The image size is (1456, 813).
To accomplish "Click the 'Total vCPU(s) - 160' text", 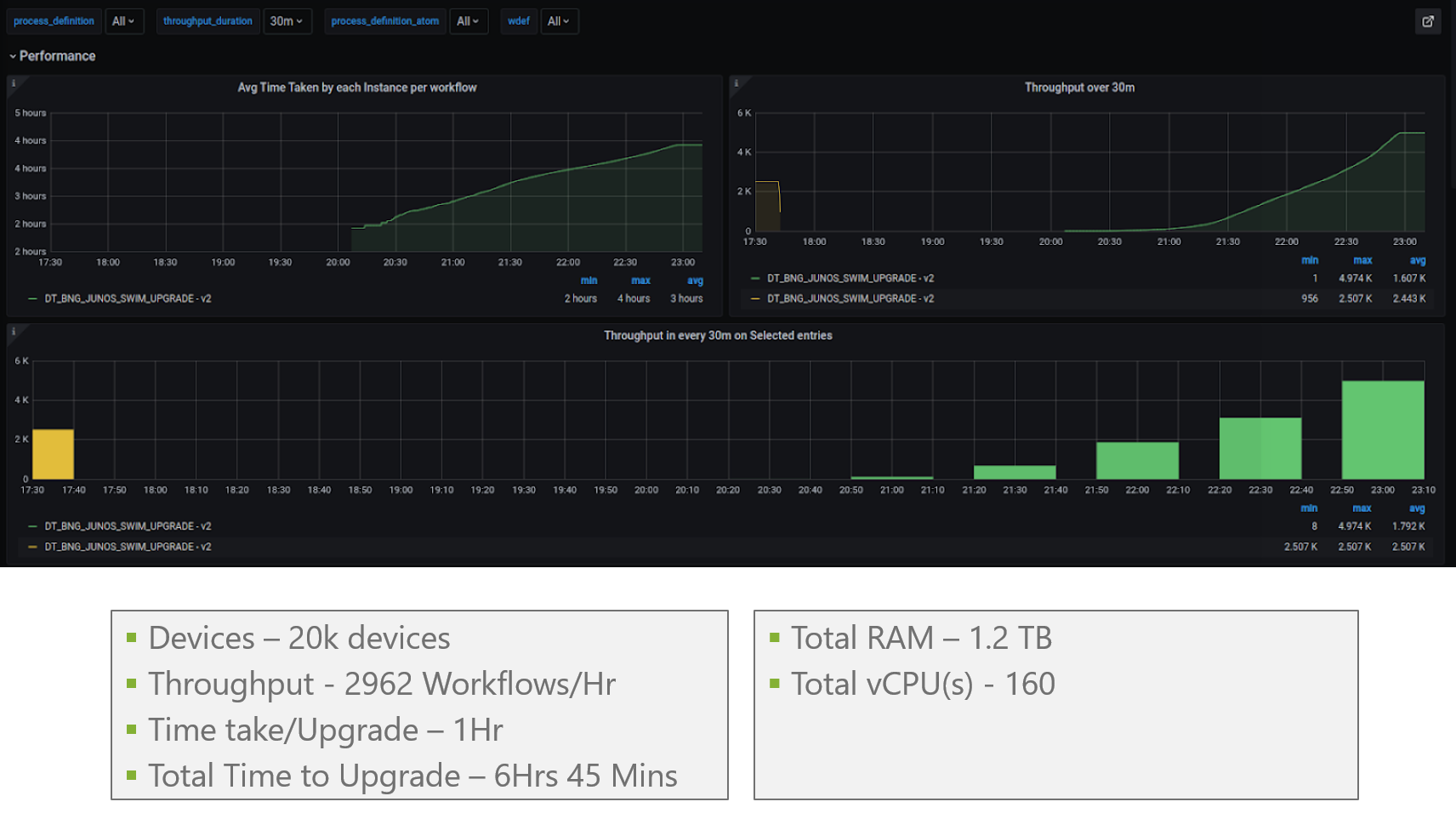I will tap(923, 685).
